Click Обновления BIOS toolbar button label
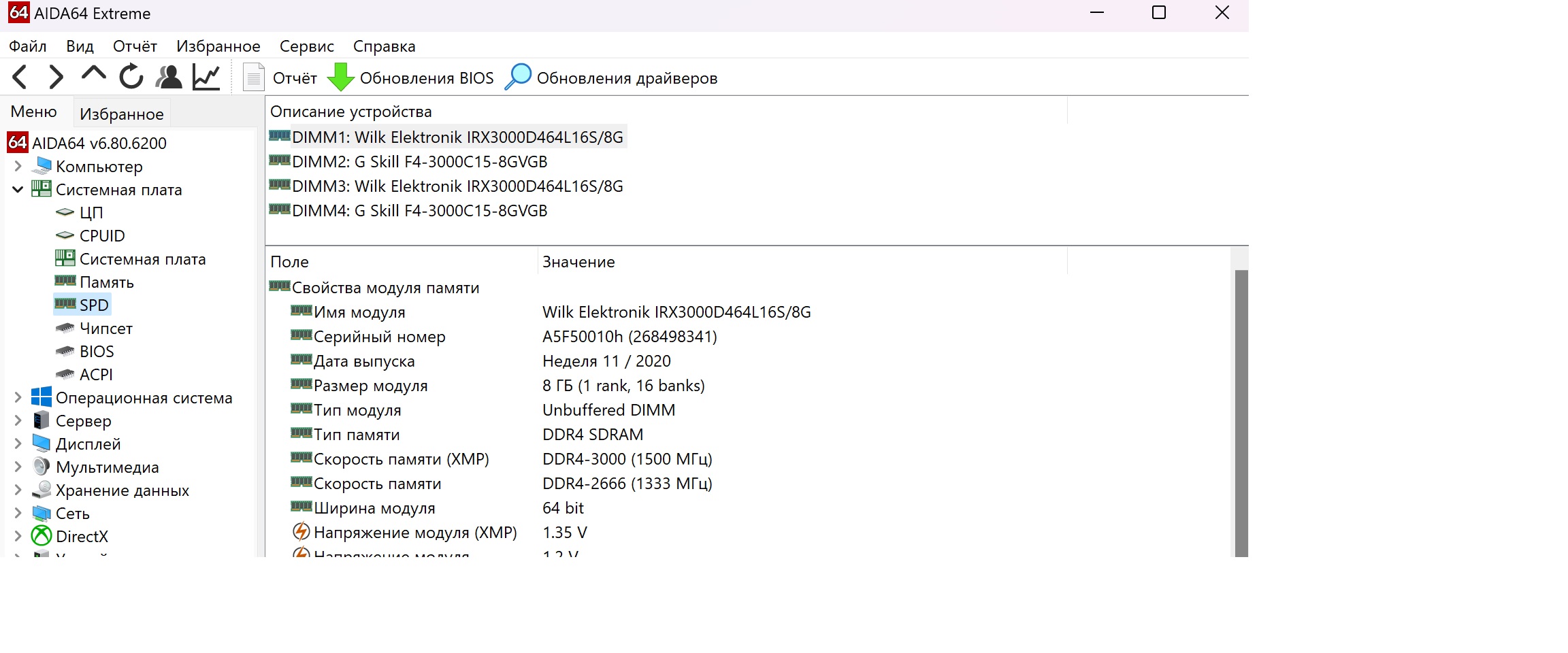The height and width of the screenshot is (653, 1568). (x=427, y=78)
